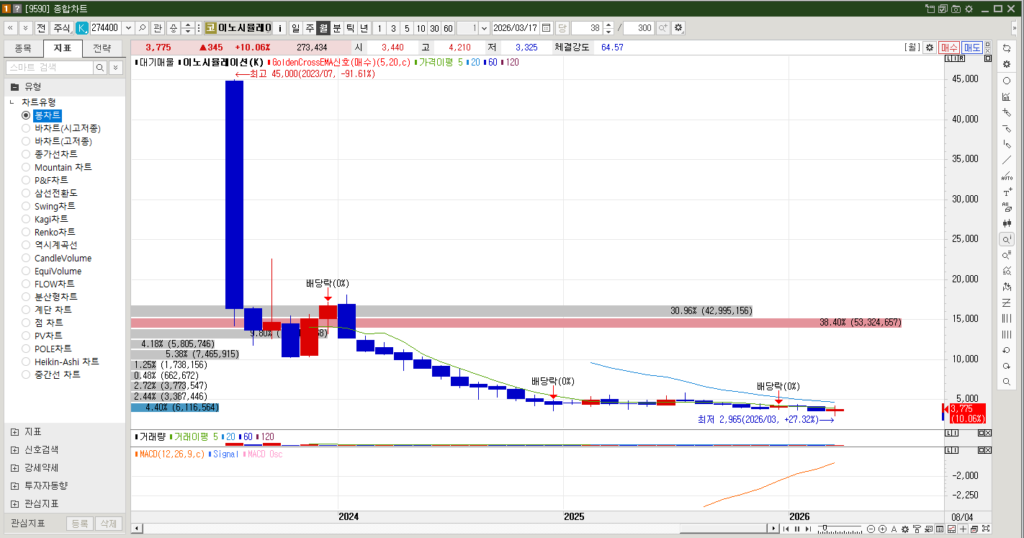
Task: Click the magnifier icon at bottom of right toolbar
Action: click(1005, 382)
